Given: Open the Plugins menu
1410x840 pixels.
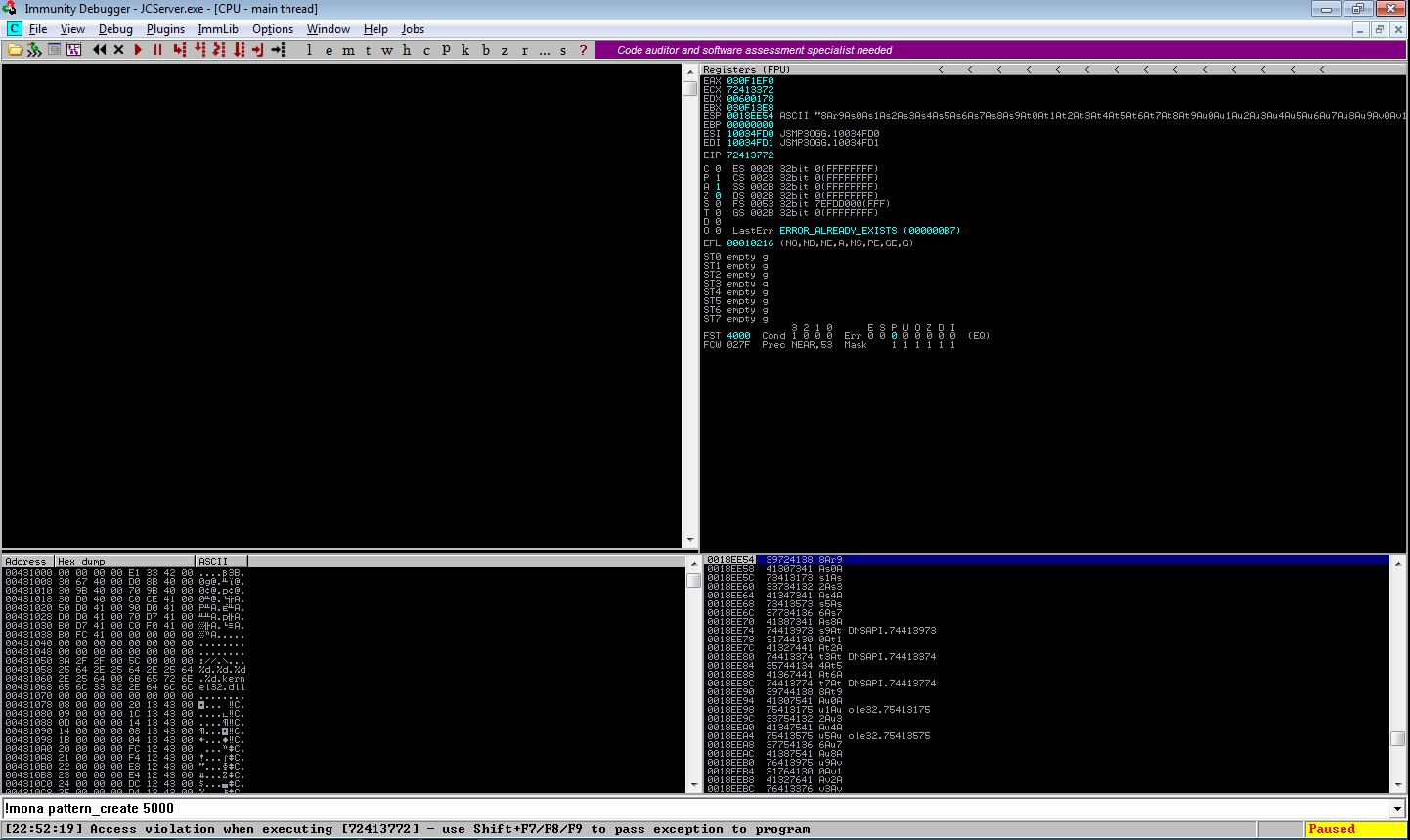Looking at the screenshot, I should (165, 29).
